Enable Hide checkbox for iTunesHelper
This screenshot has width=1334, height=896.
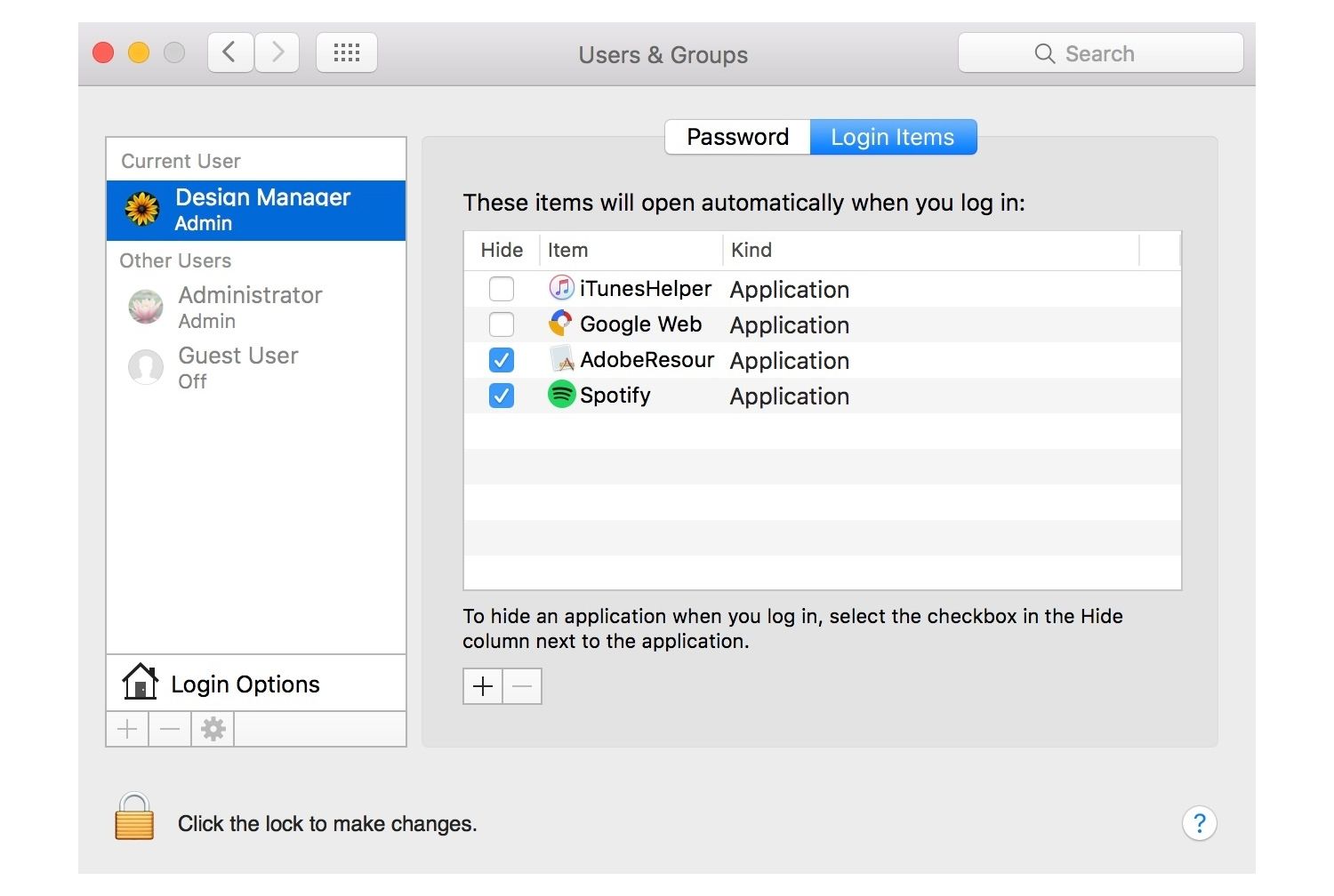(502, 289)
